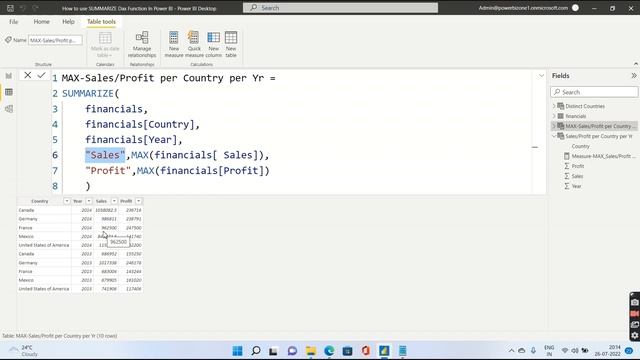The width and height of the screenshot is (640, 360).
Task: Click the redo arrow in the title bar
Action: [36, 8]
